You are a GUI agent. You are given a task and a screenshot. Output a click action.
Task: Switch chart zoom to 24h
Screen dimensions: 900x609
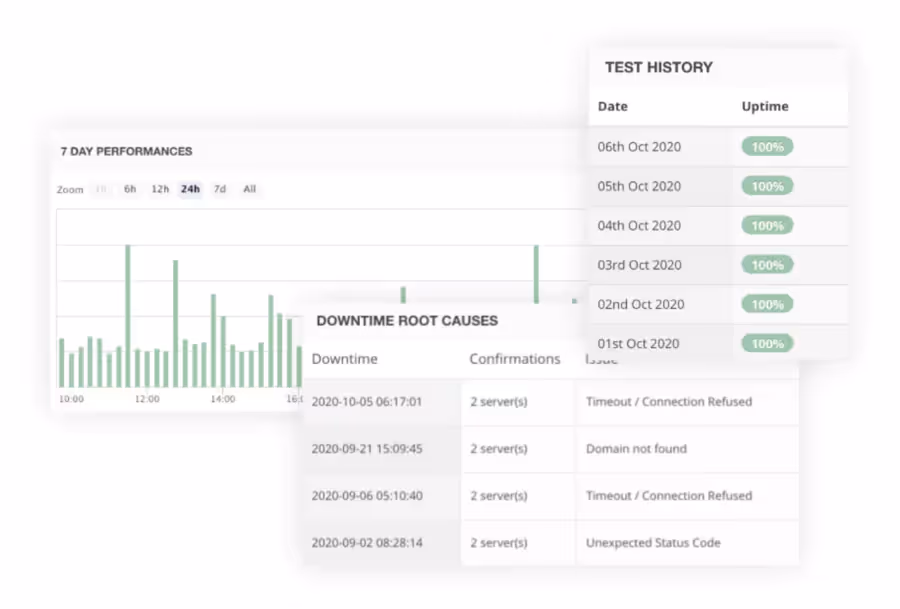pos(190,189)
